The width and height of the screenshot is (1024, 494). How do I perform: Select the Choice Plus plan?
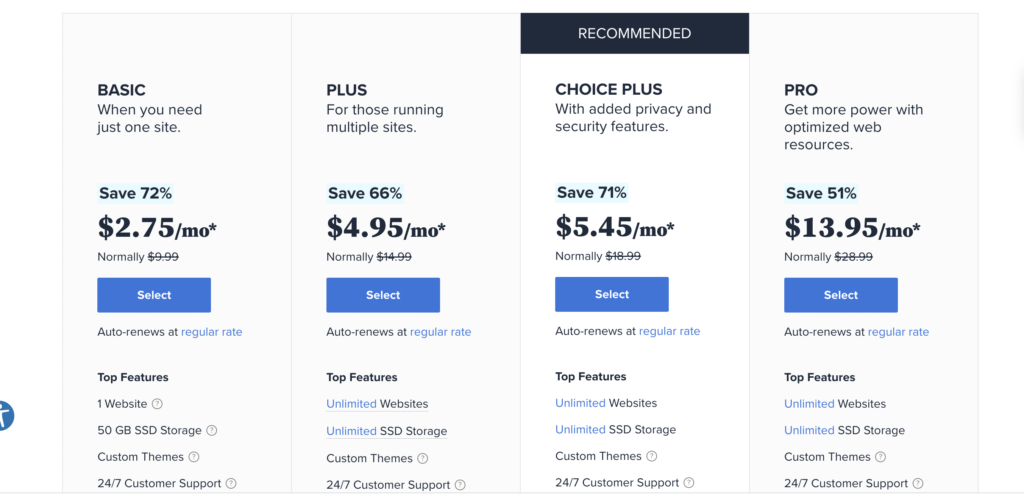pos(612,294)
